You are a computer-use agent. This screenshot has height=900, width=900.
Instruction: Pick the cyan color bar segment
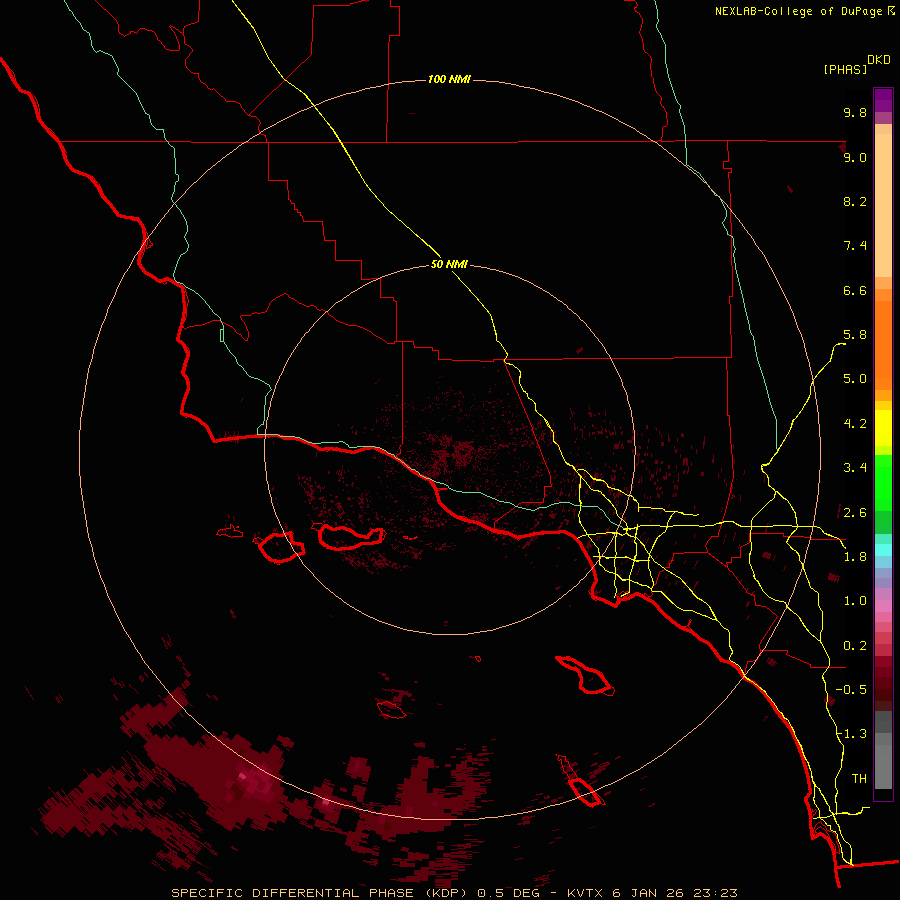[883, 550]
